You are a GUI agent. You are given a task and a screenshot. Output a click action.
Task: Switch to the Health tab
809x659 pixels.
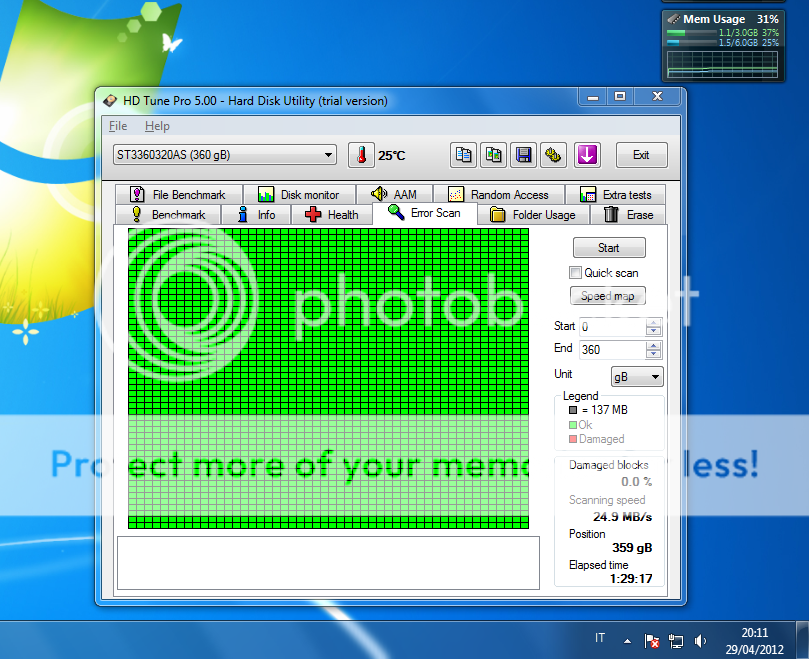tap(331, 214)
